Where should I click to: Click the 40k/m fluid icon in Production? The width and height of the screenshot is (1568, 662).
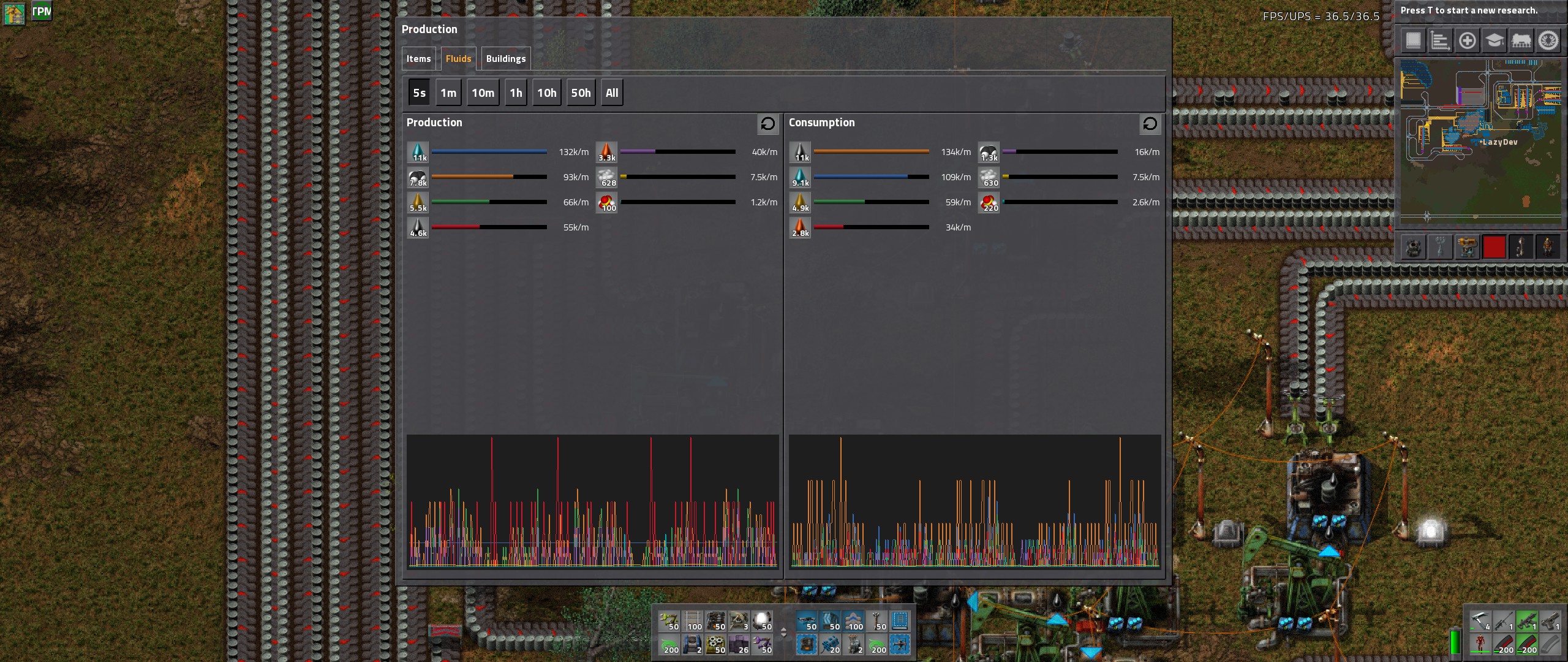(x=607, y=152)
